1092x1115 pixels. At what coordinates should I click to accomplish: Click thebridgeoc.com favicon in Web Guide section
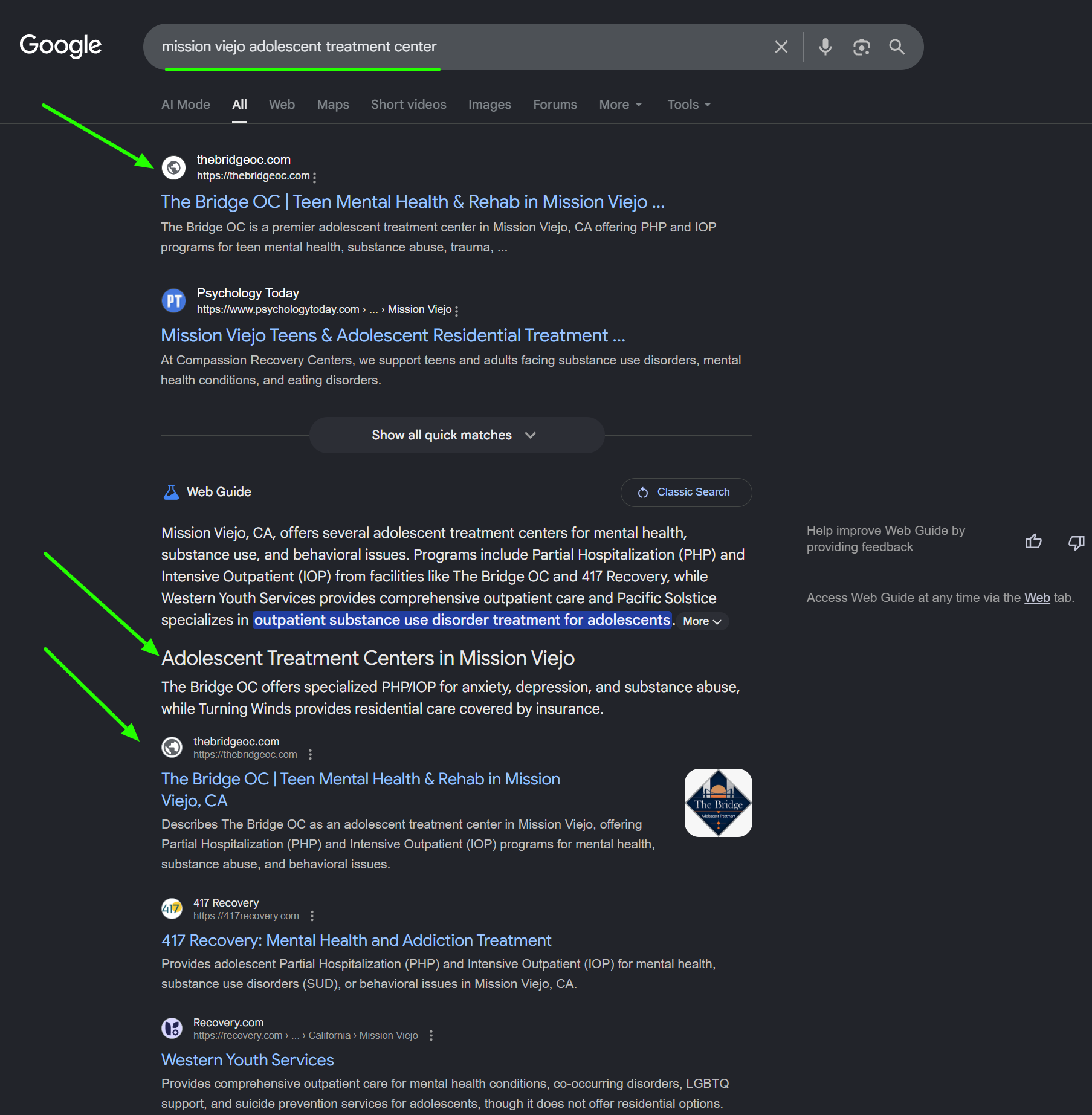point(172,747)
